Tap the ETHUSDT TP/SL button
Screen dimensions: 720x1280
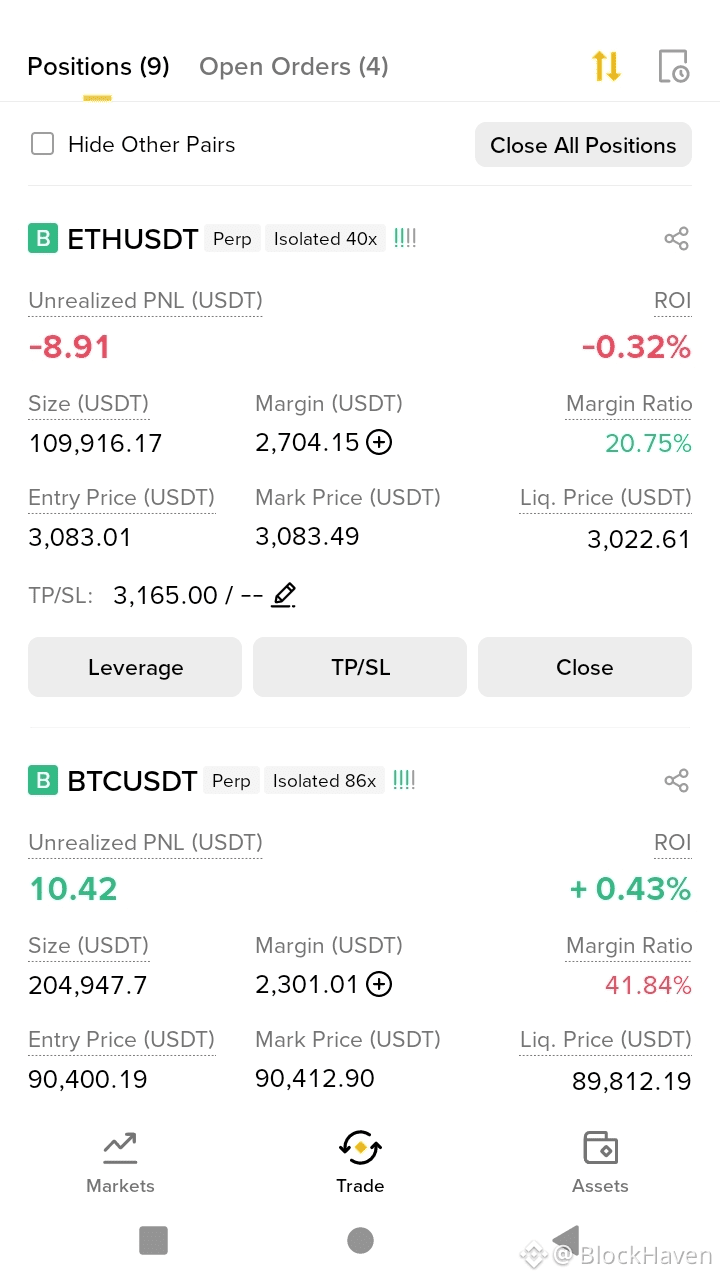tap(360, 667)
